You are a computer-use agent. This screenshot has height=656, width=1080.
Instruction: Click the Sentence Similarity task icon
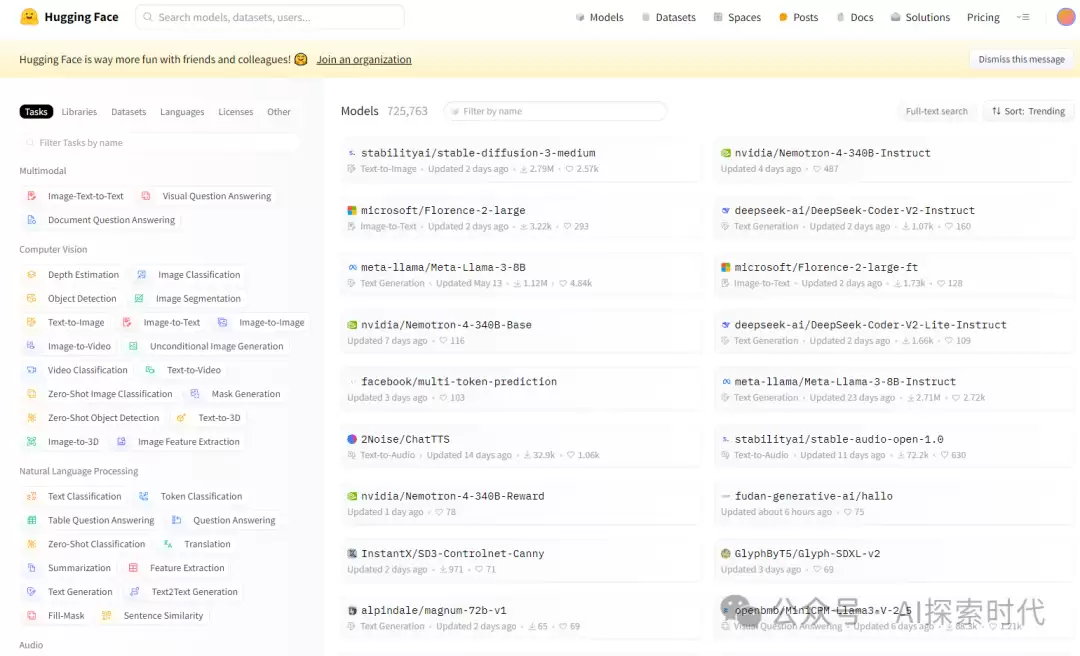pos(107,615)
